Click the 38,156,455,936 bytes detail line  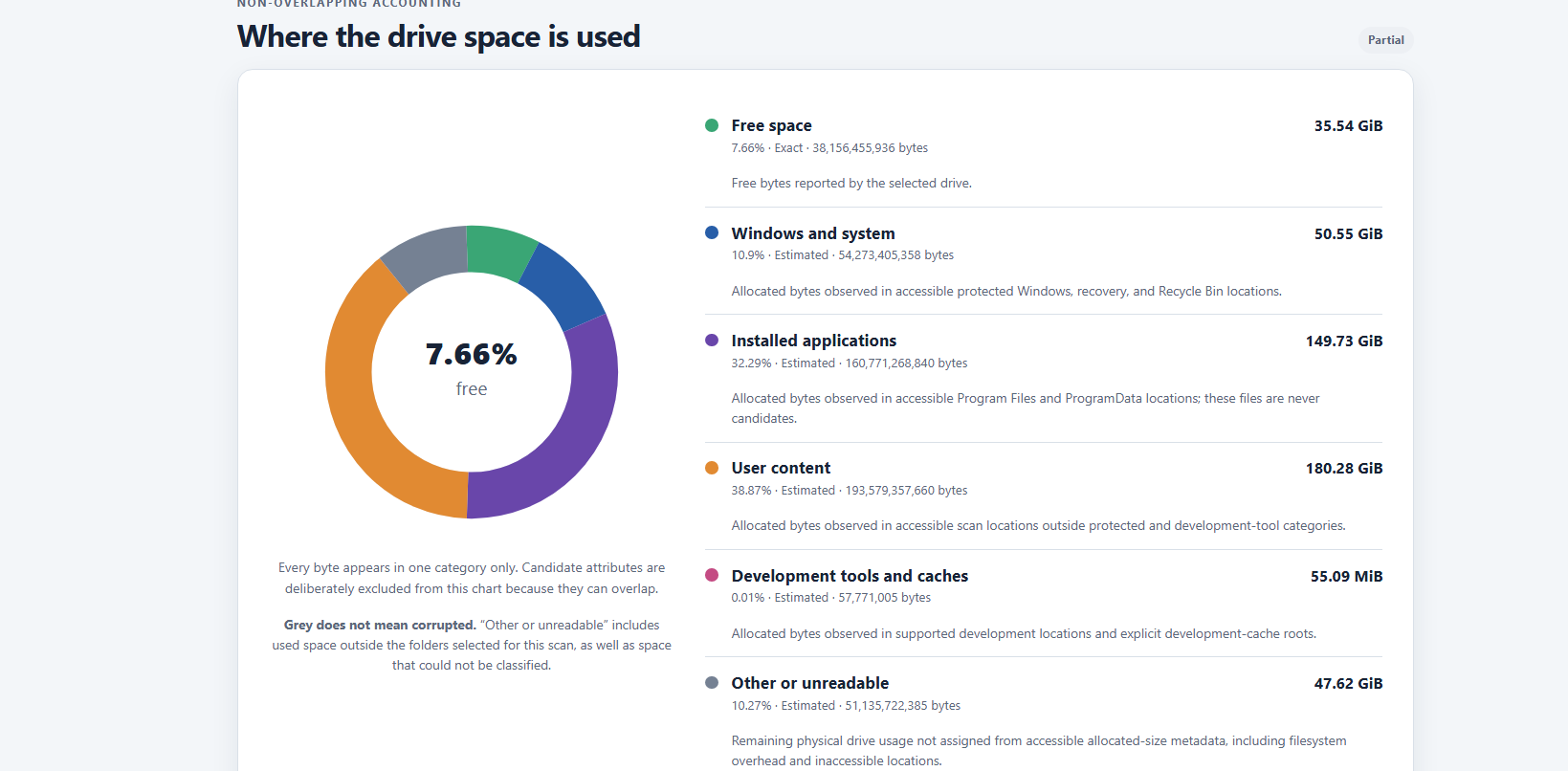click(x=829, y=148)
